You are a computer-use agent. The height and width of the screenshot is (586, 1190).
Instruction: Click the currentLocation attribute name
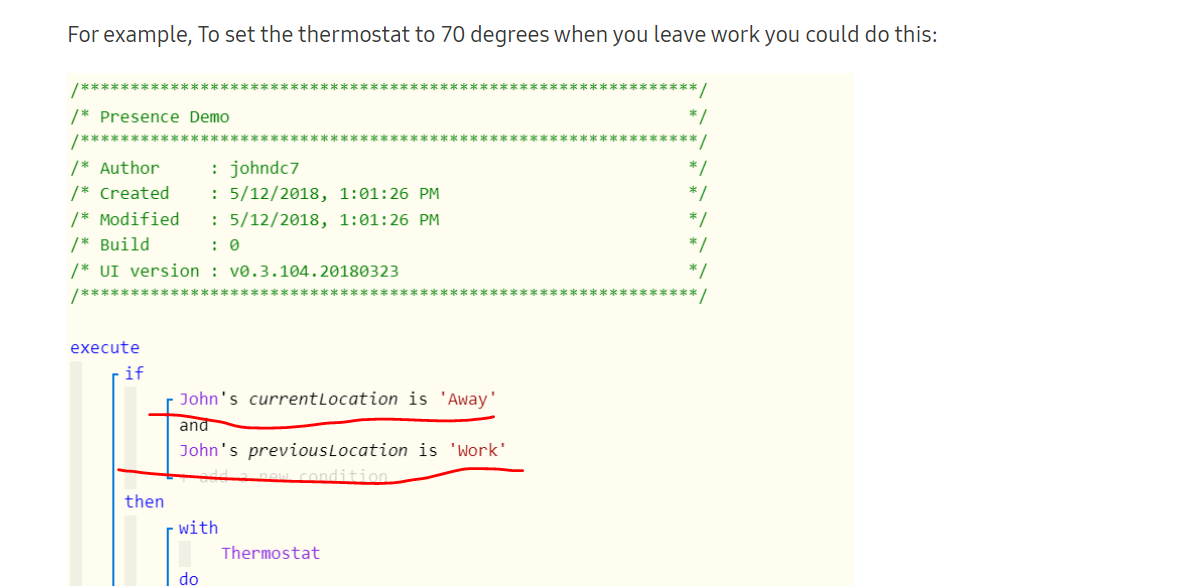tap(323, 399)
